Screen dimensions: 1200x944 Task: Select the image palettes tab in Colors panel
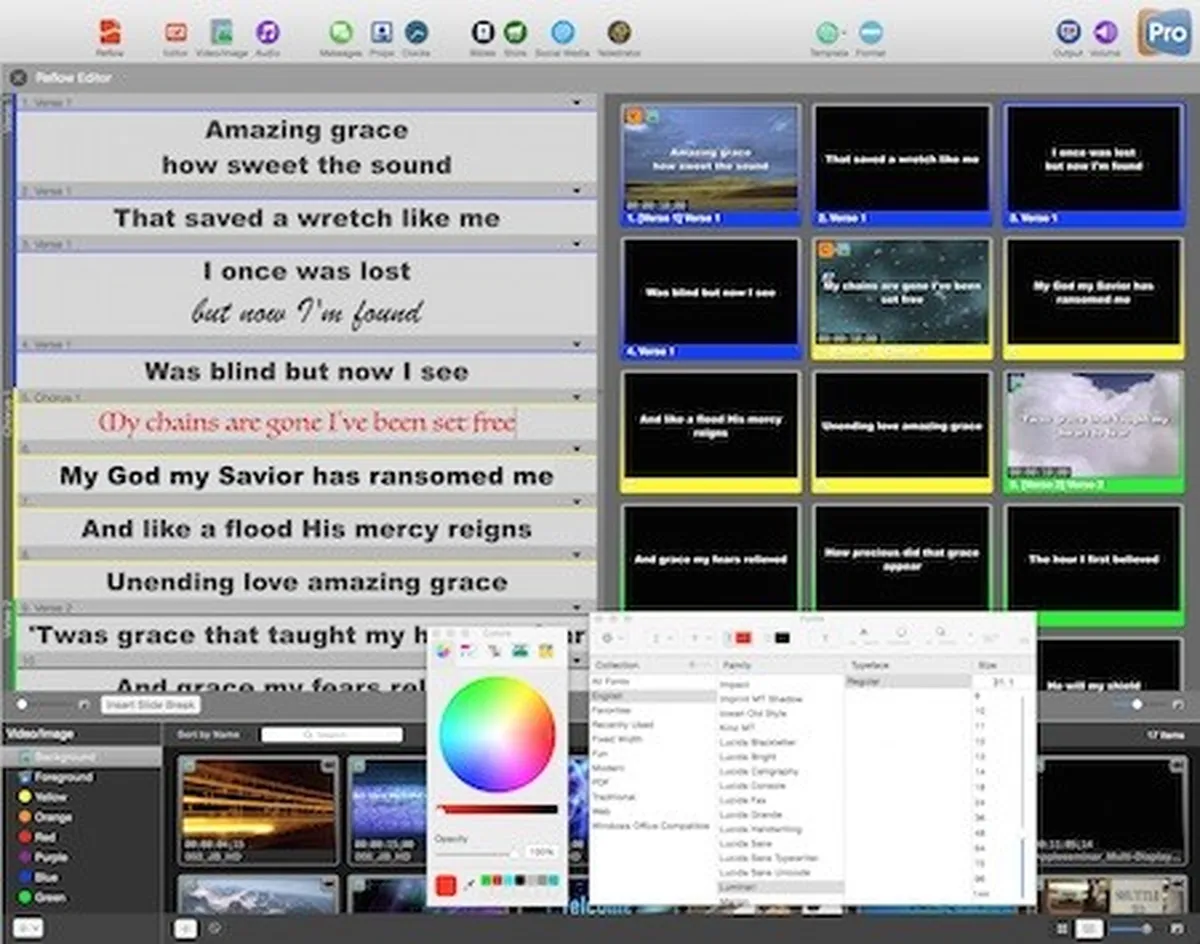[520, 651]
